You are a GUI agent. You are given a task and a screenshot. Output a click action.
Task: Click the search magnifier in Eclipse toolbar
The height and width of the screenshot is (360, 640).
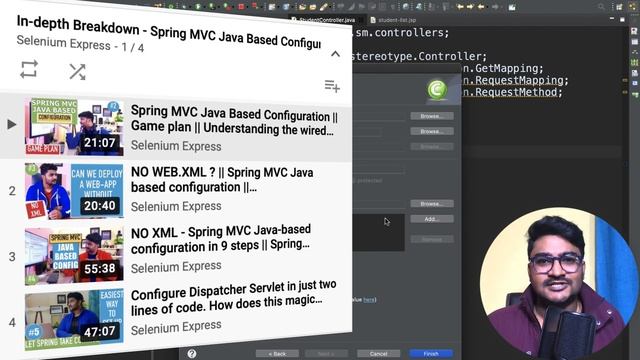[x=601, y=7]
